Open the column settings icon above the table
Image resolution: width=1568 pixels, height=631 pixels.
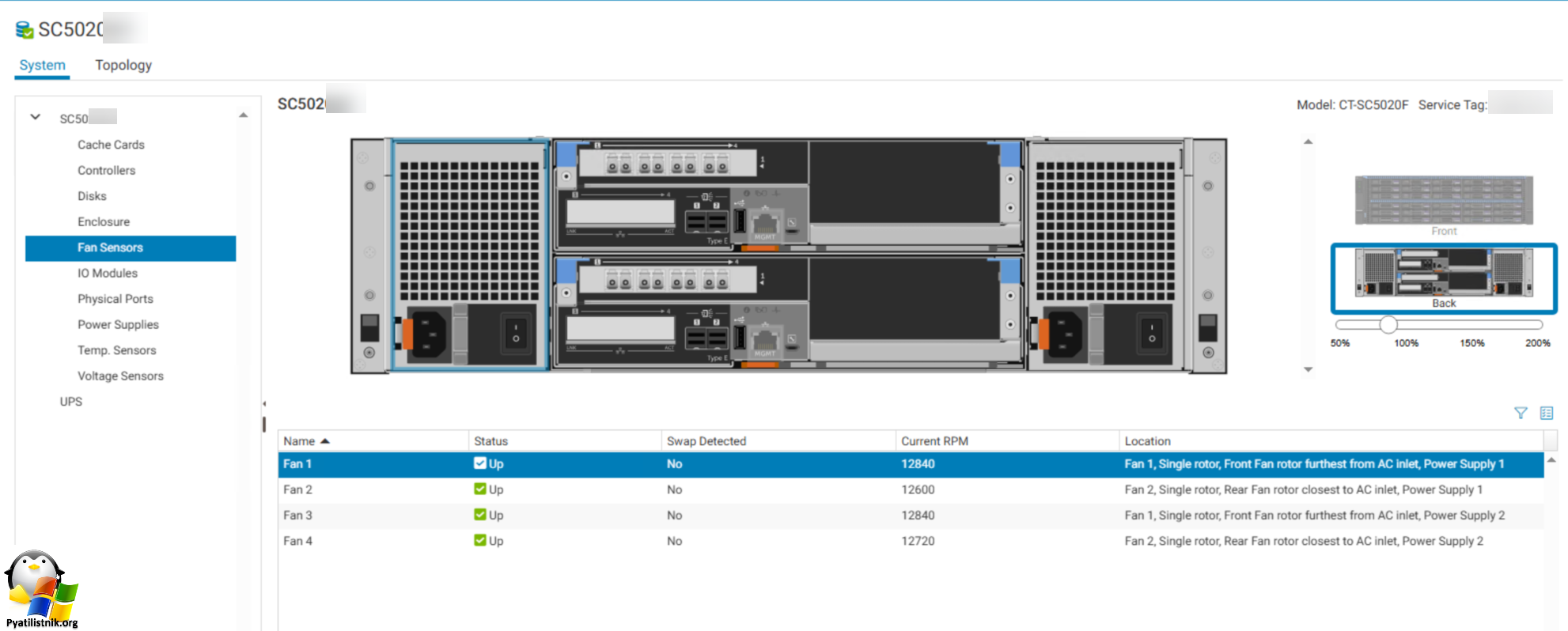point(1547,413)
